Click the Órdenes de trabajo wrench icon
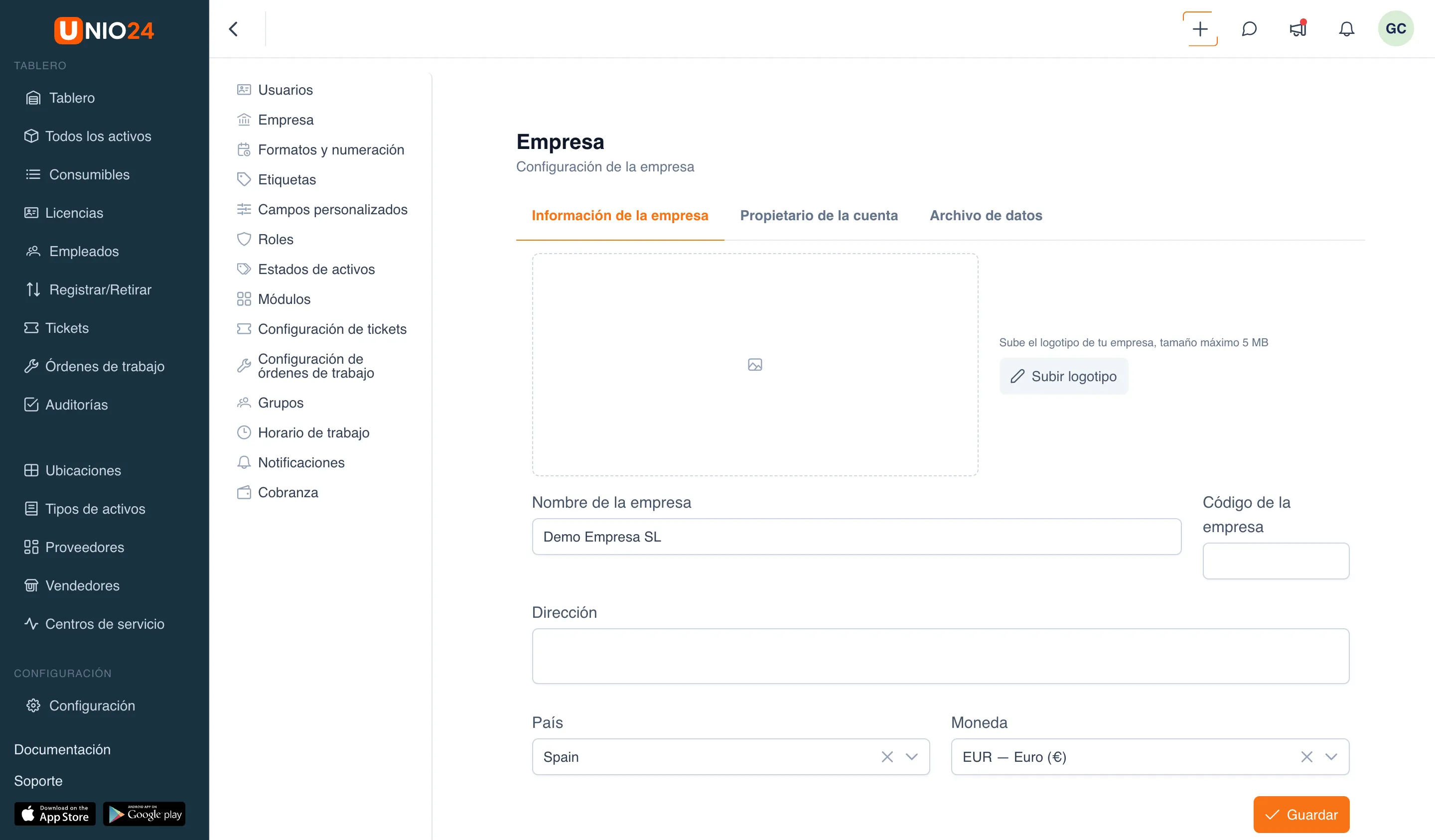 point(31,366)
